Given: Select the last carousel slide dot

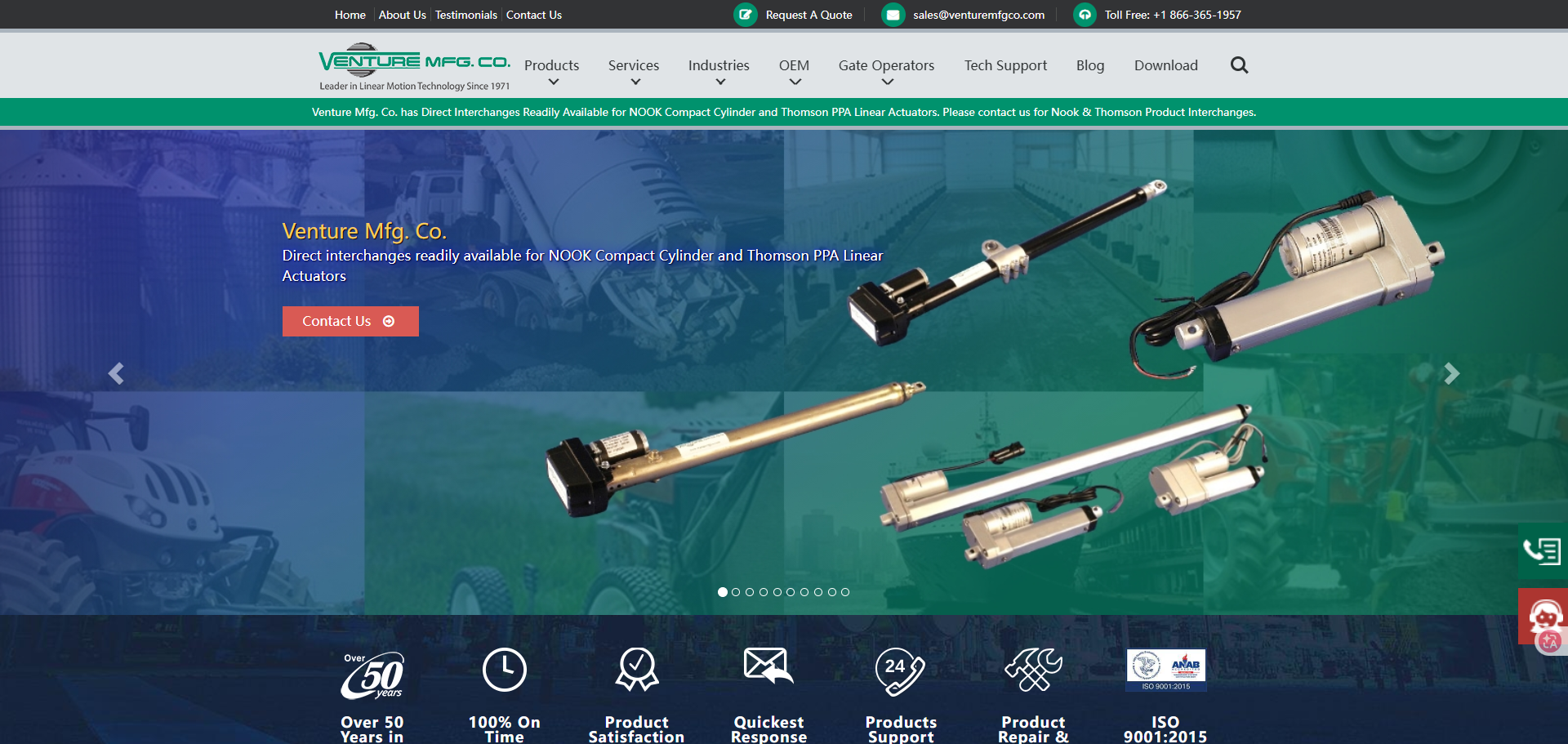Looking at the screenshot, I should pyautogui.click(x=845, y=592).
